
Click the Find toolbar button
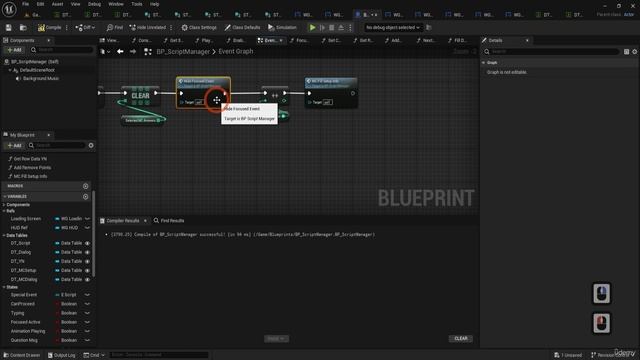(115, 27)
